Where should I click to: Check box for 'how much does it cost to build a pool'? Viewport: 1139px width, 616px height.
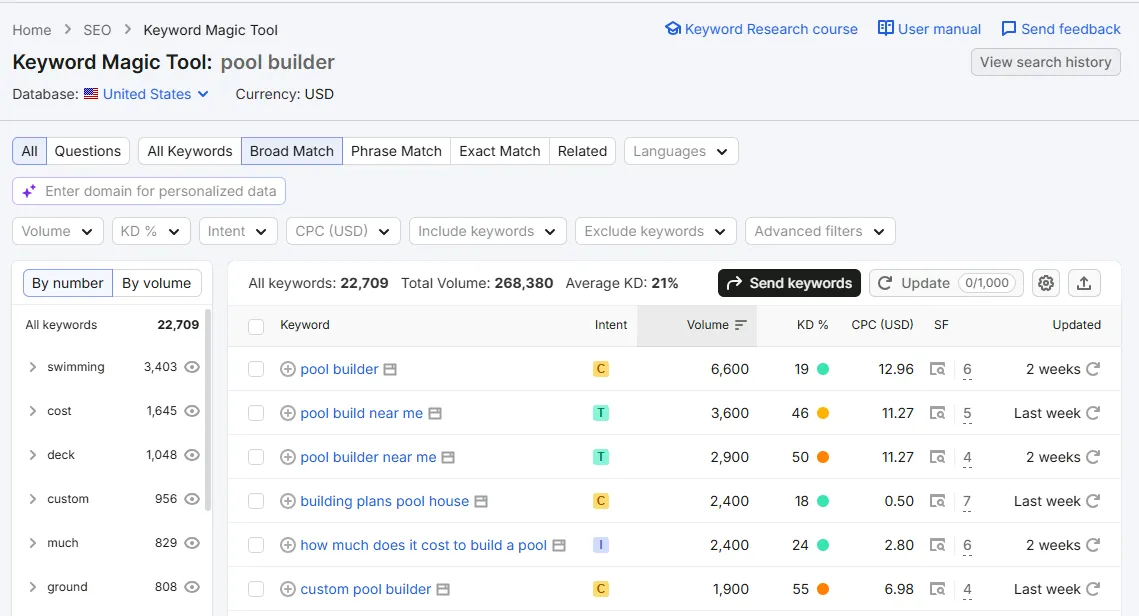[256, 545]
